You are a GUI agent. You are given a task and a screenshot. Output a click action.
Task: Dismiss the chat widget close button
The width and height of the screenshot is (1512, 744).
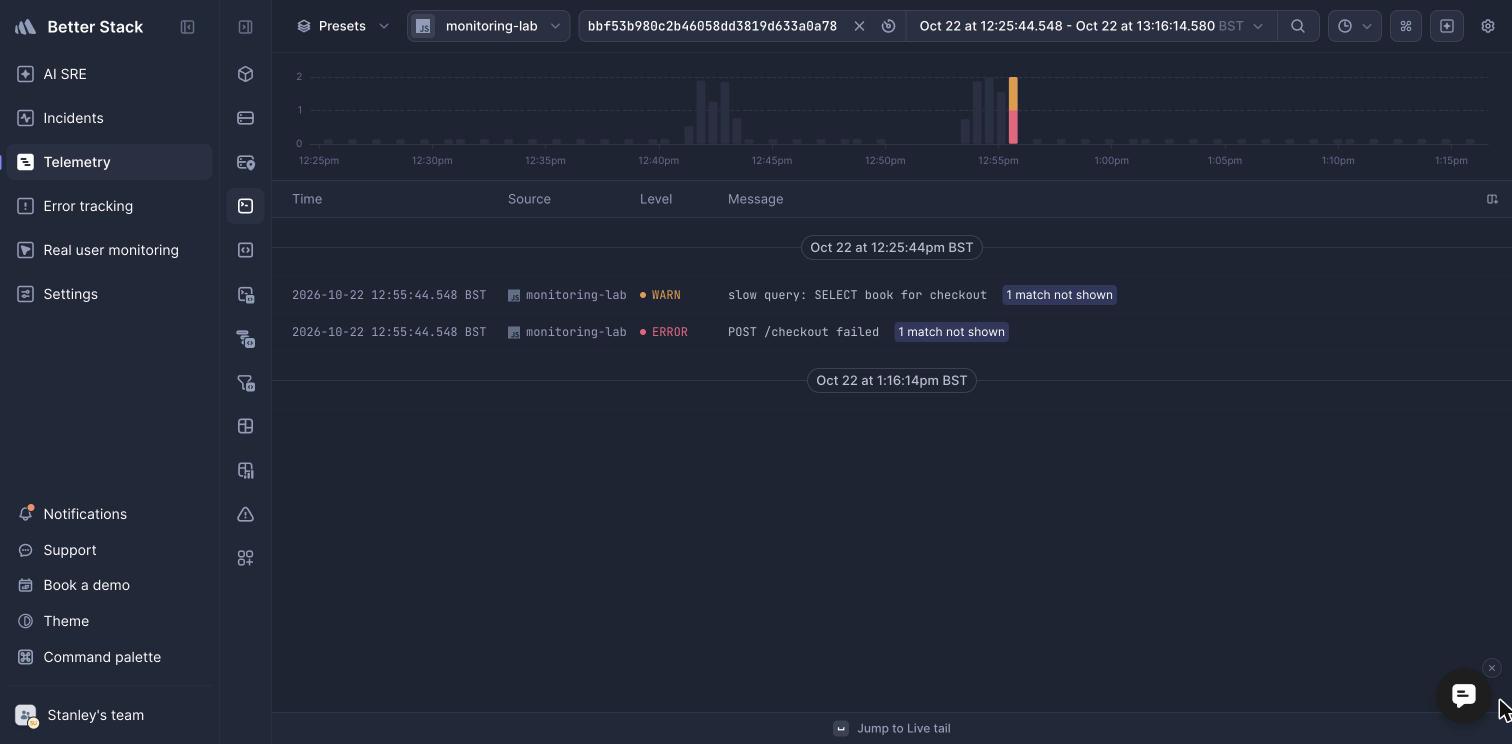[x=1492, y=668]
